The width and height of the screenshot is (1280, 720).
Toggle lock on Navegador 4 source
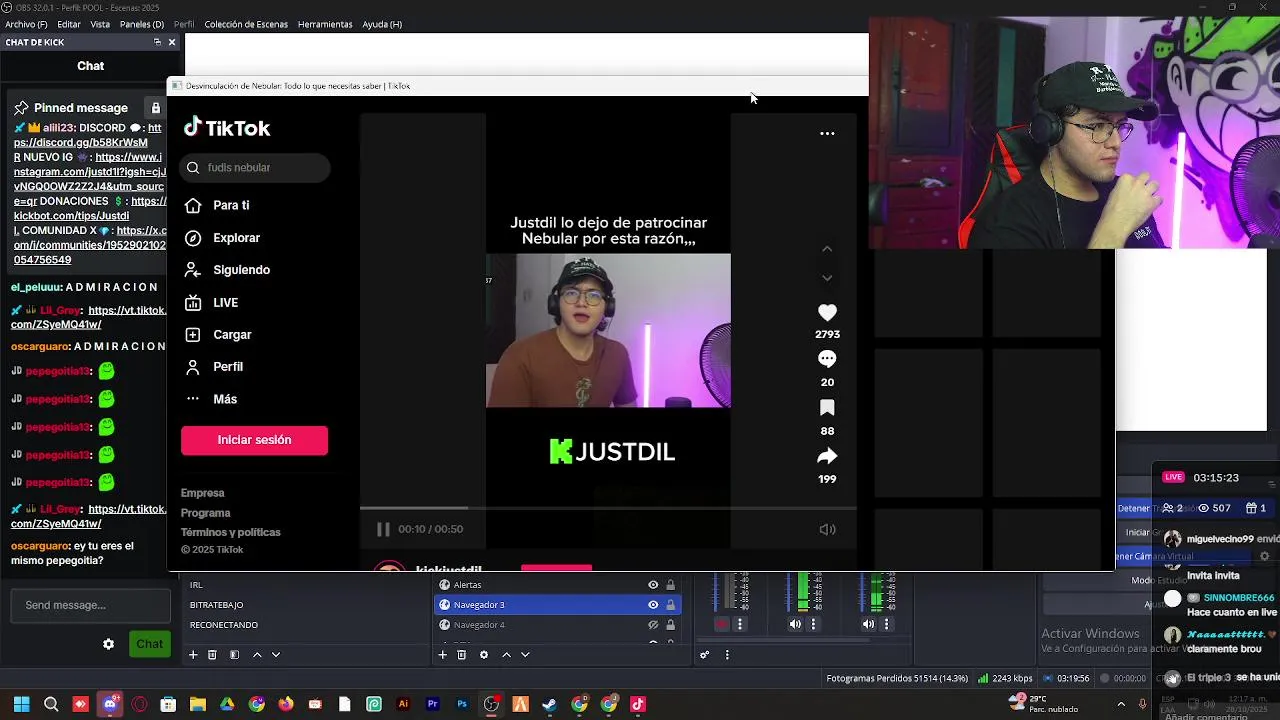point(670,625)
